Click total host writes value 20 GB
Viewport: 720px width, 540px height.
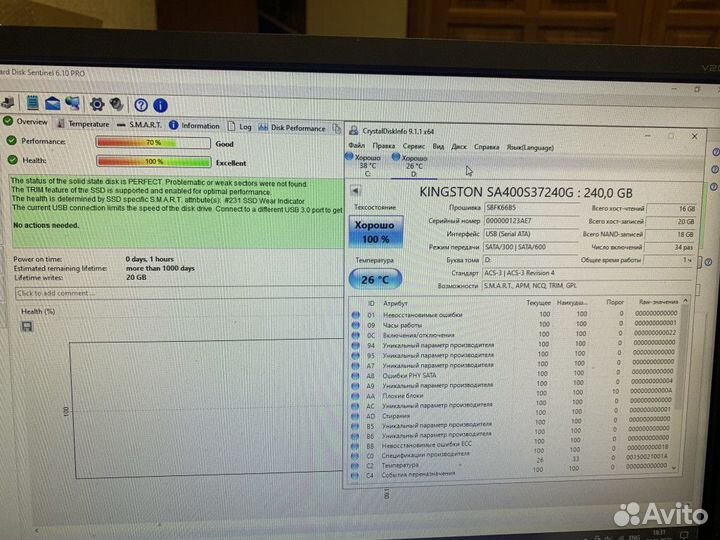click(672, 221)
